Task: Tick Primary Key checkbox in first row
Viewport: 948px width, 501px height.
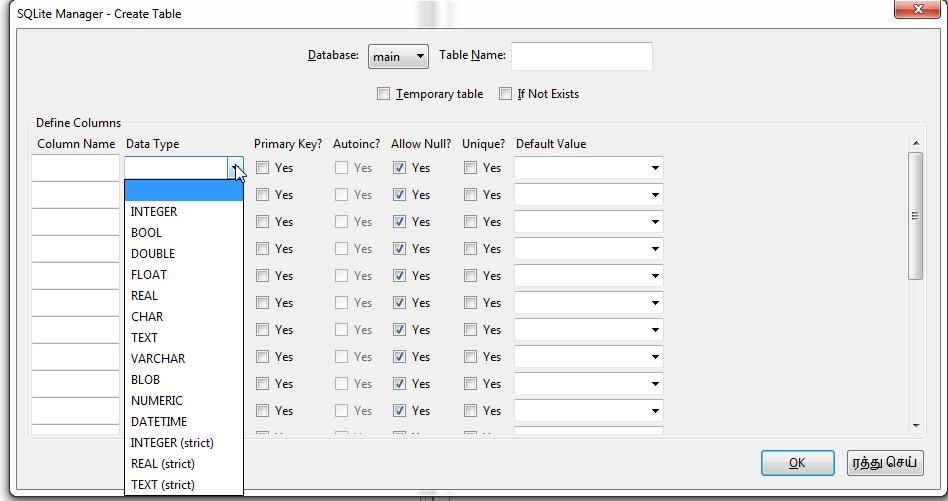Action: [x=262, y=168]
